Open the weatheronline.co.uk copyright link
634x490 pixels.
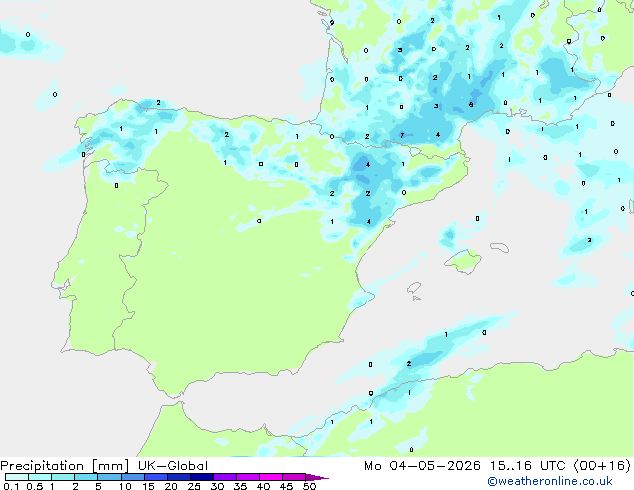click(x=550, y=481)
